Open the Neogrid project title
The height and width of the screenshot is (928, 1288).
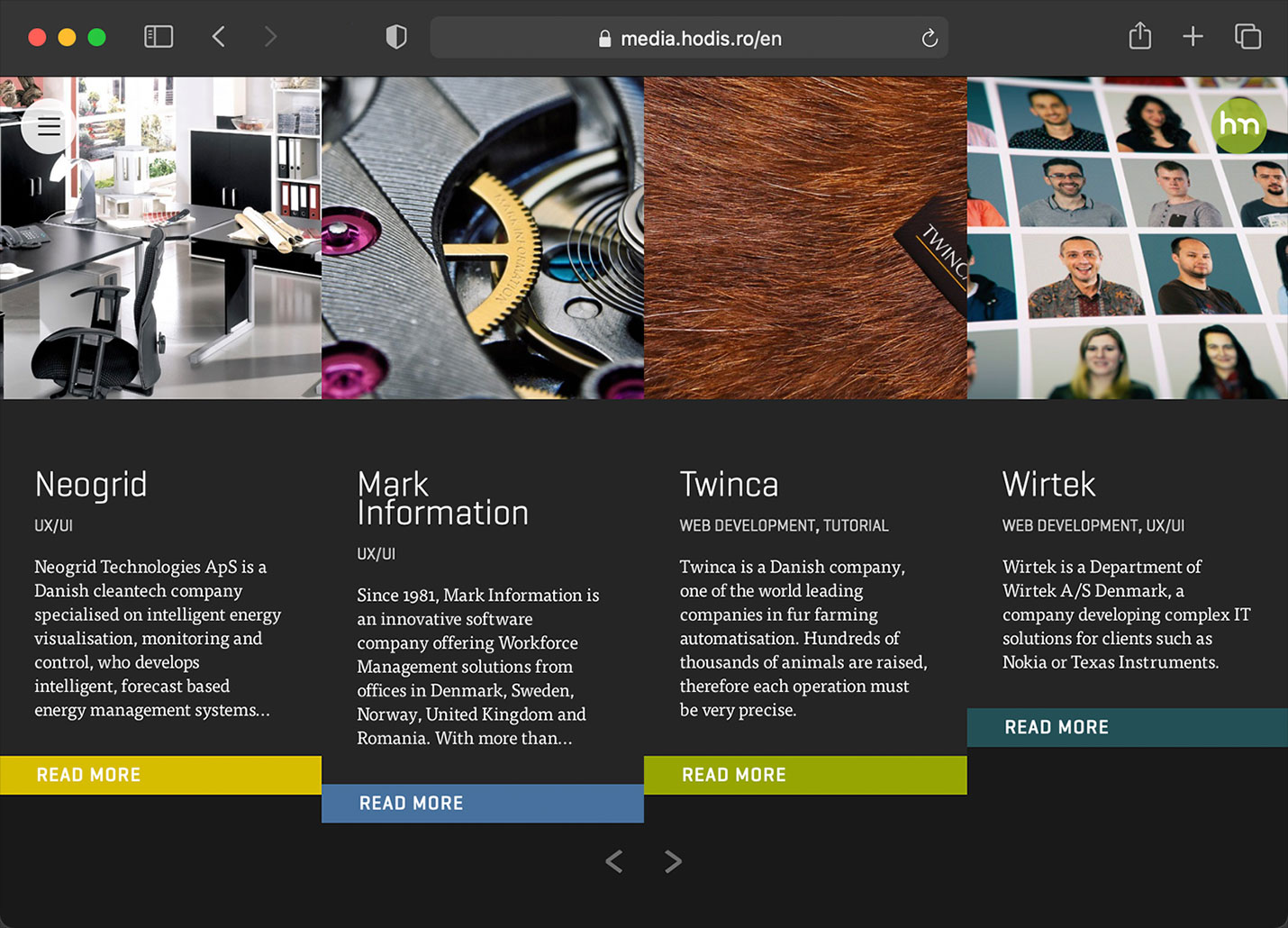(x=91, y=486)
